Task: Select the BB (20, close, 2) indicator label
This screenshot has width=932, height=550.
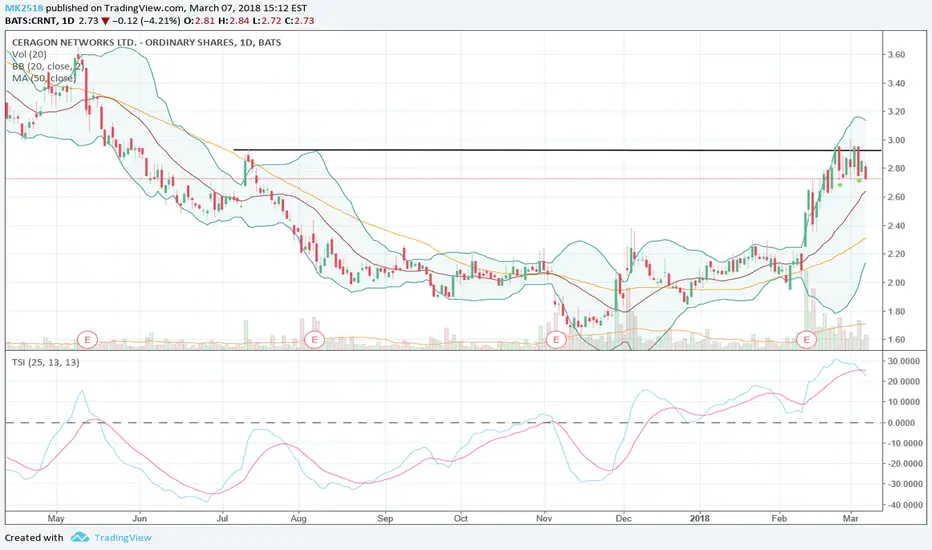Action: pyautogui.click(x=48, y=66)
